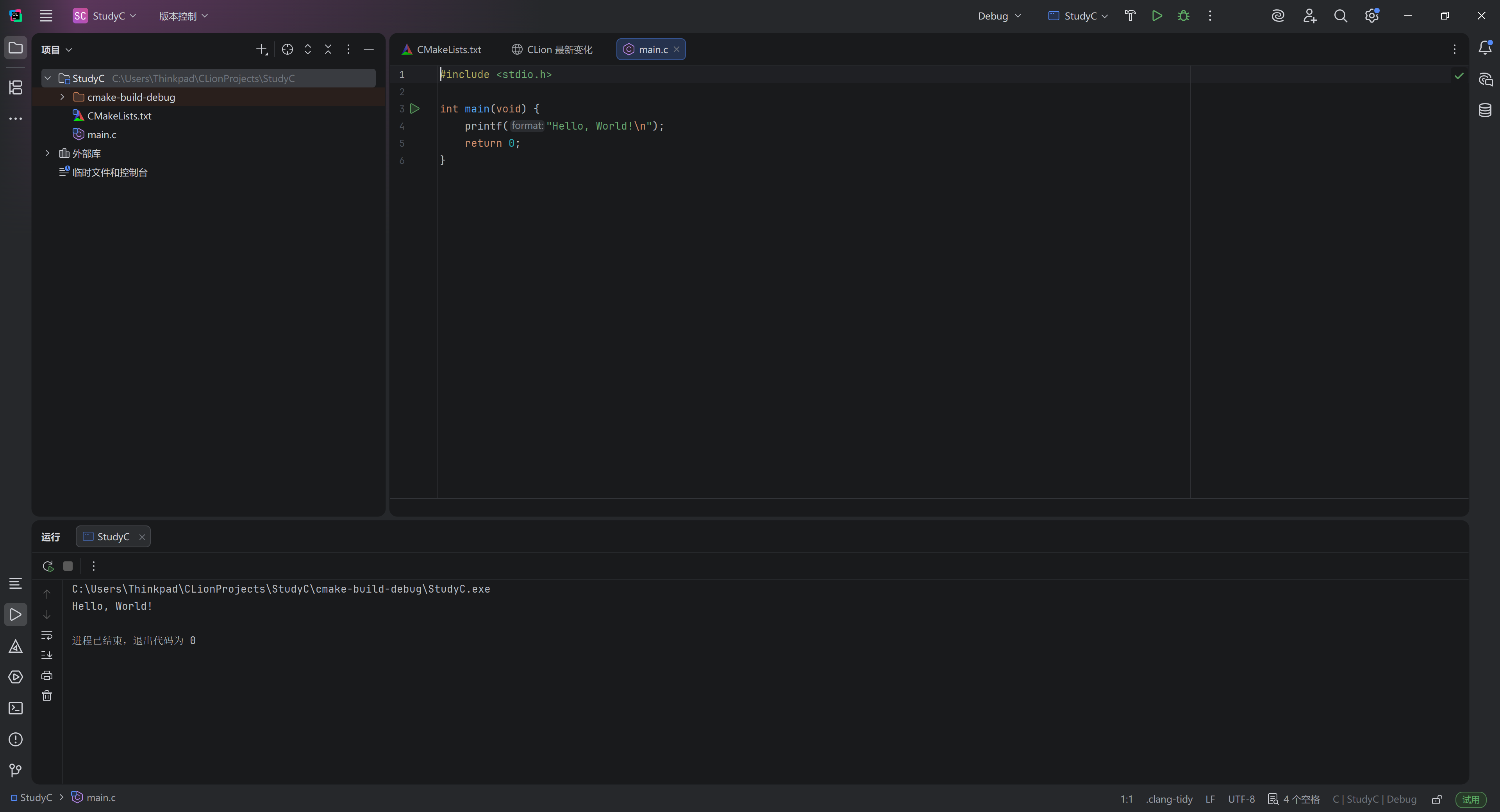Open Code With Me add-user icon

tap(1310, 16)
